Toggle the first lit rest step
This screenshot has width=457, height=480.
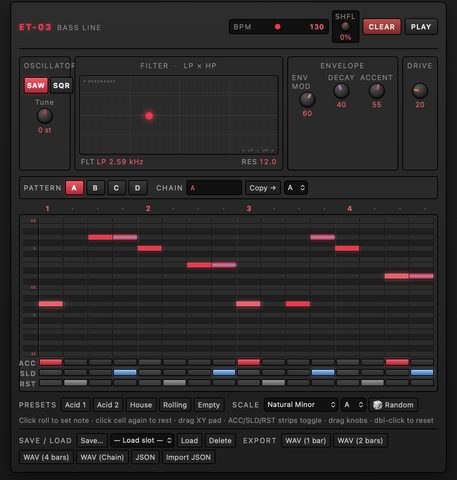tap(75, 383)
